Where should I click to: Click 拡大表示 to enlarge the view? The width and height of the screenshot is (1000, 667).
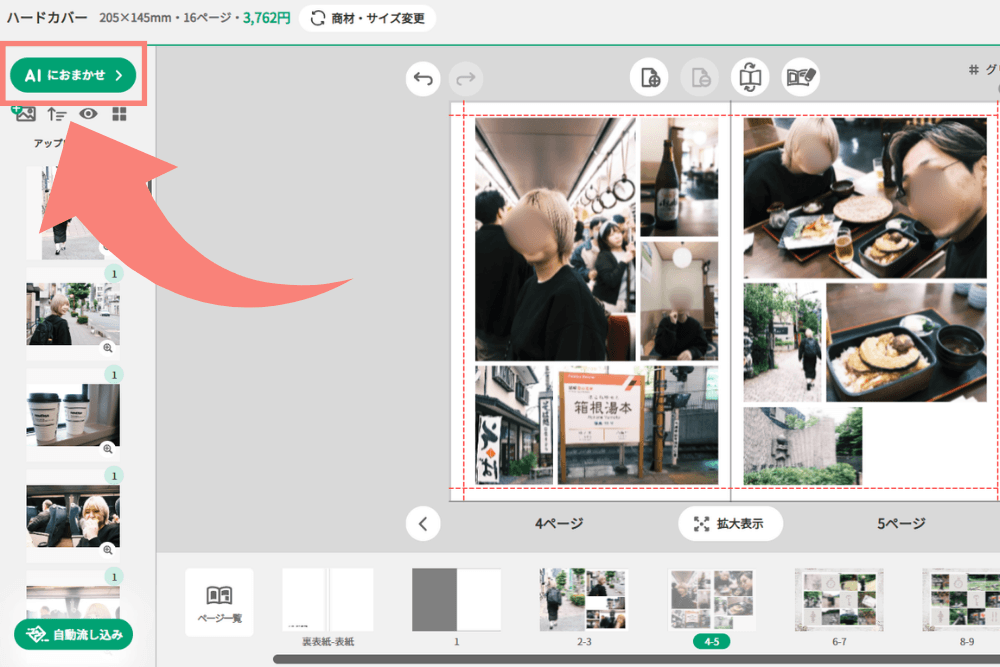730,524
